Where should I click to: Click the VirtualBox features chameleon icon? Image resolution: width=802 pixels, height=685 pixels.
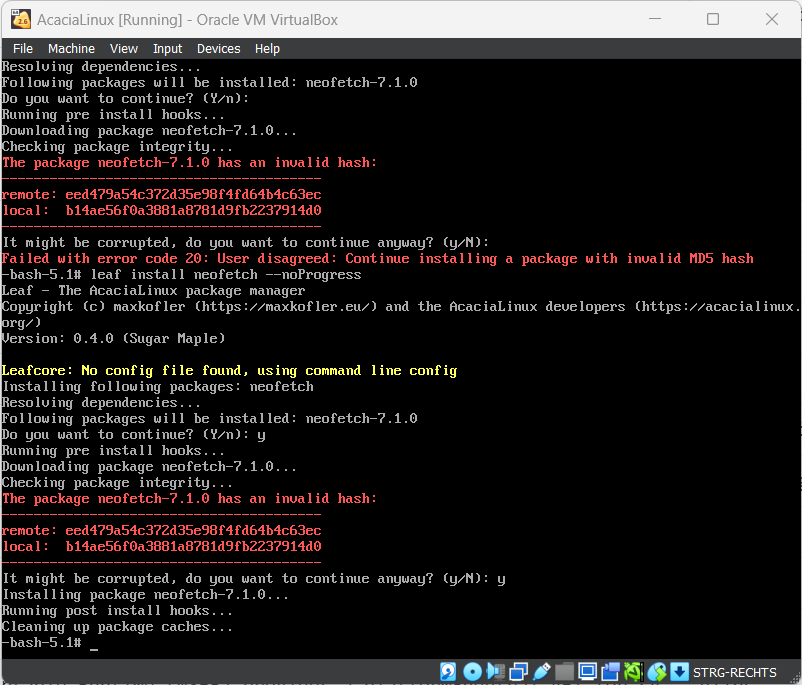pos(633,671)
